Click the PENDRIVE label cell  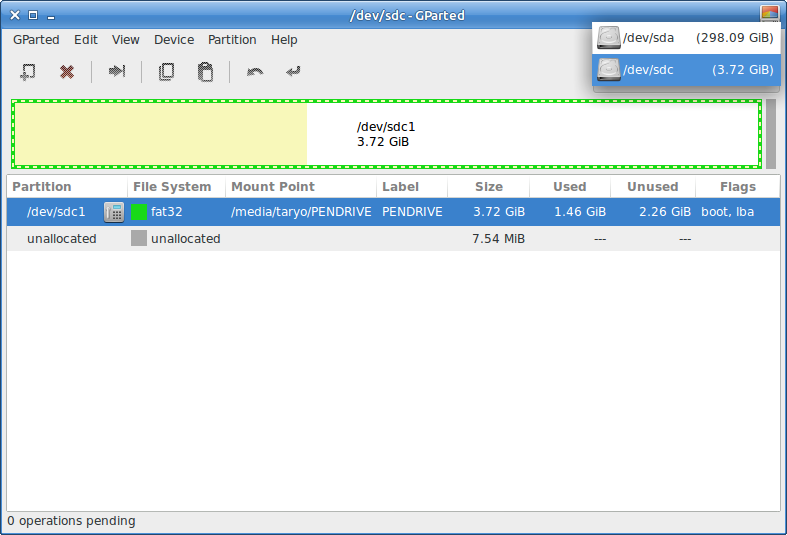412,212
